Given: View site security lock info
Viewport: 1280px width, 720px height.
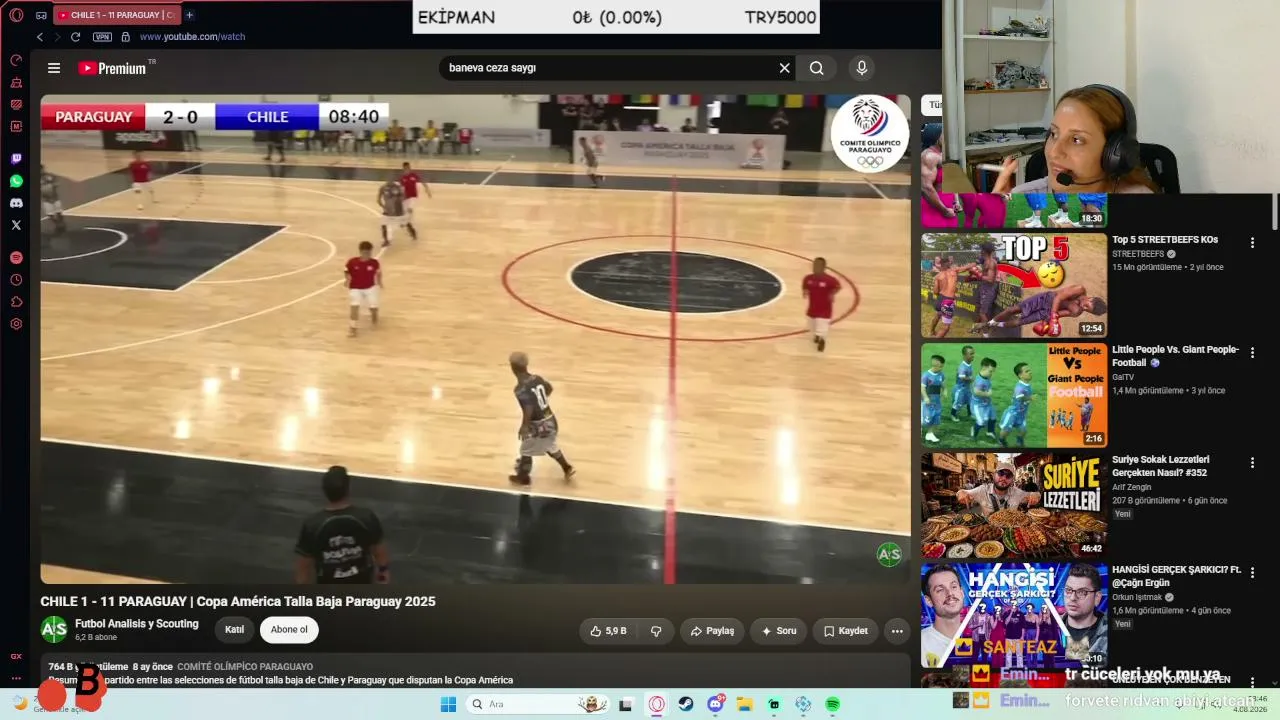Looking at the screenshot, I should [x=125, y=37].
